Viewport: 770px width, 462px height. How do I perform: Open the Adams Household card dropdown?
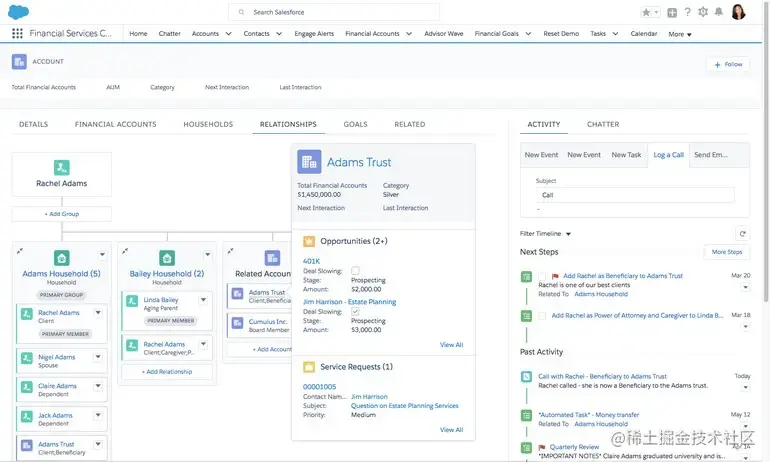point(102,255)
